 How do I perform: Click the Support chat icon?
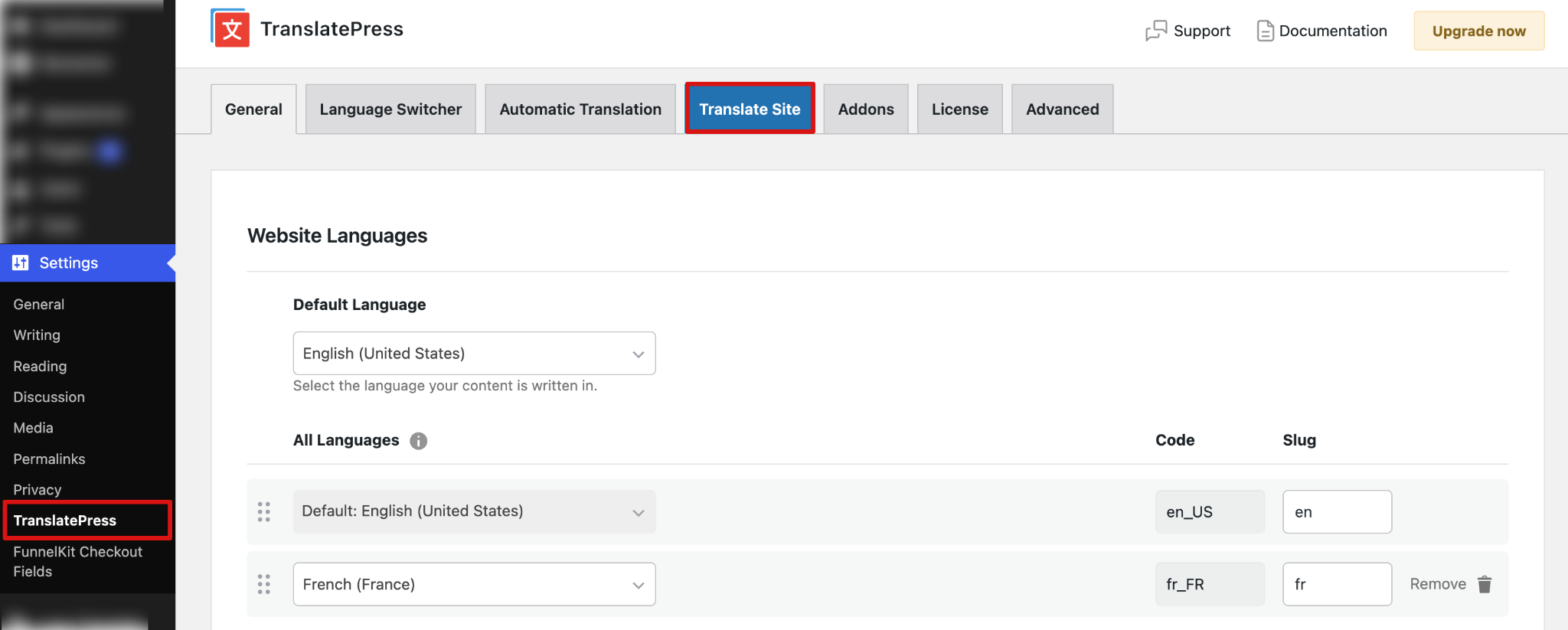(x=1156, y=31)
